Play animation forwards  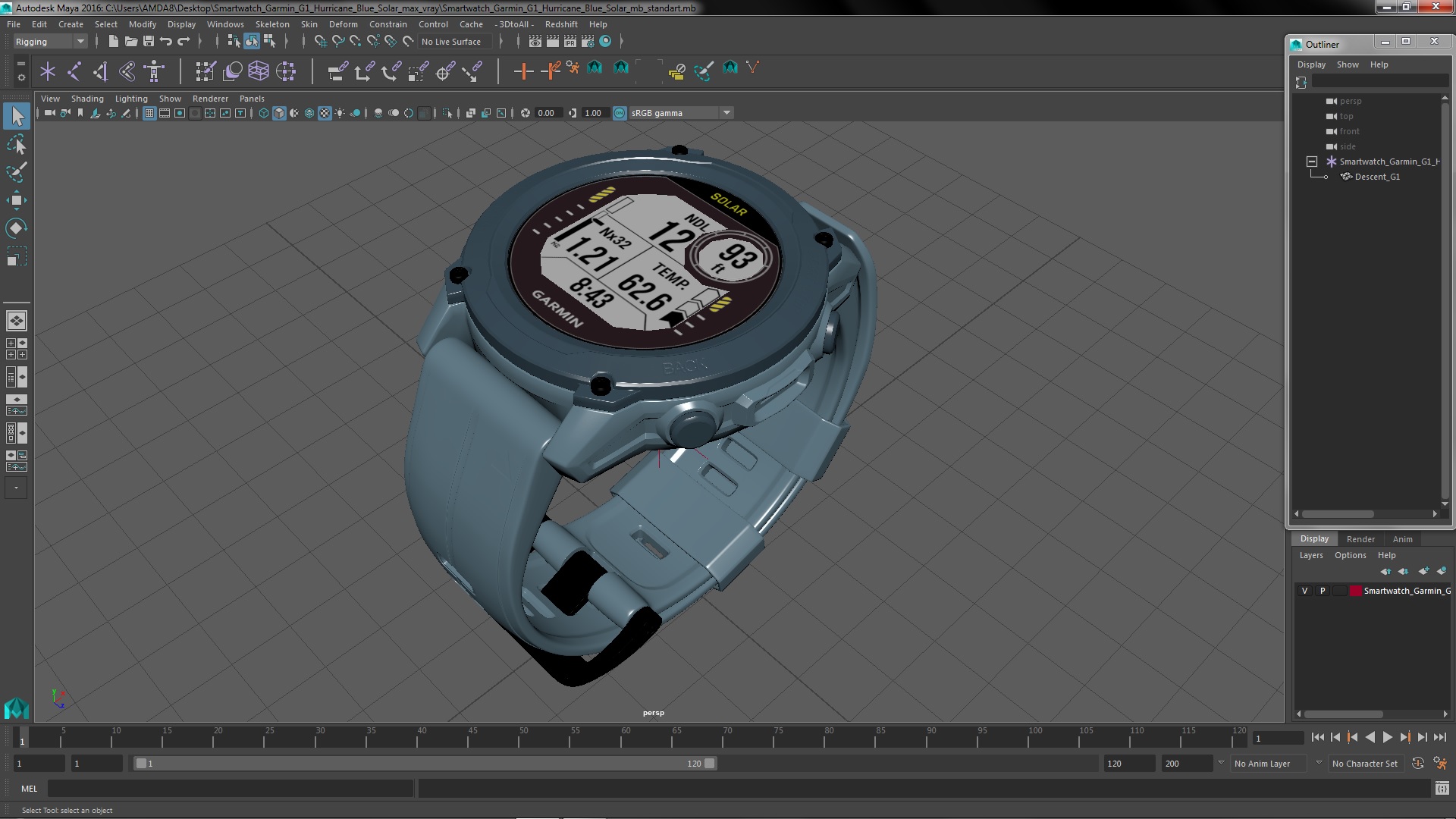(x=1387, y=737)
